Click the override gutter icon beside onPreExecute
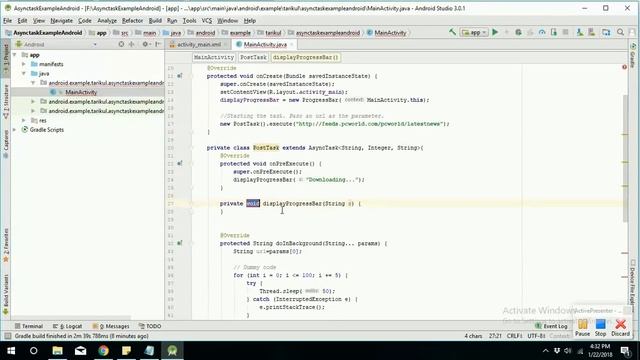Viewport: 640px width, 360px height. 180,164
